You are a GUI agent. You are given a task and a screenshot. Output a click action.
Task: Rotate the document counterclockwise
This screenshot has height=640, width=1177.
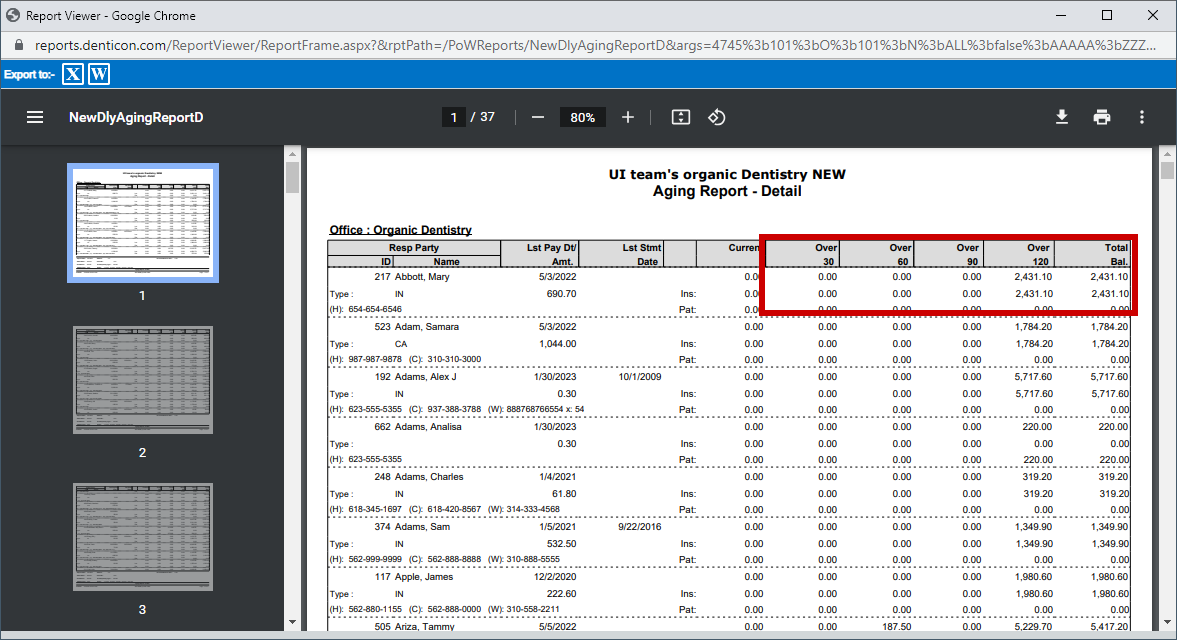click(x=716, y=117)
